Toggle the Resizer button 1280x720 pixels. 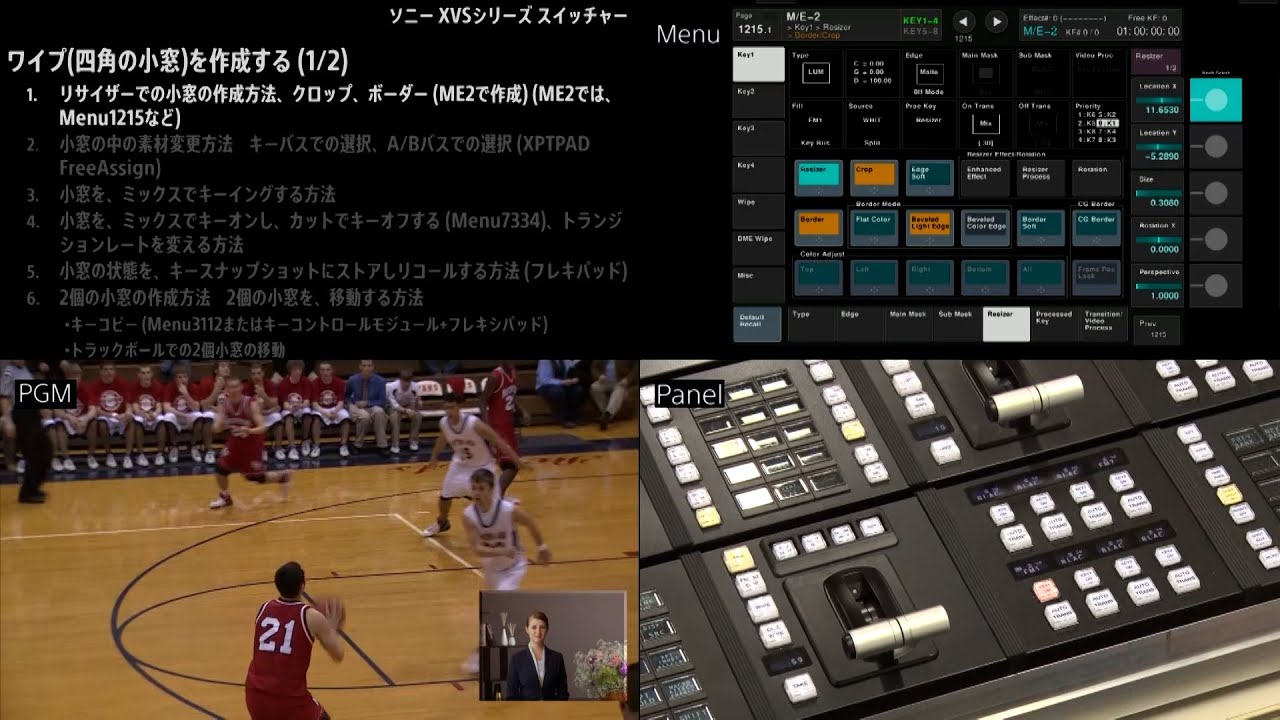819,178
